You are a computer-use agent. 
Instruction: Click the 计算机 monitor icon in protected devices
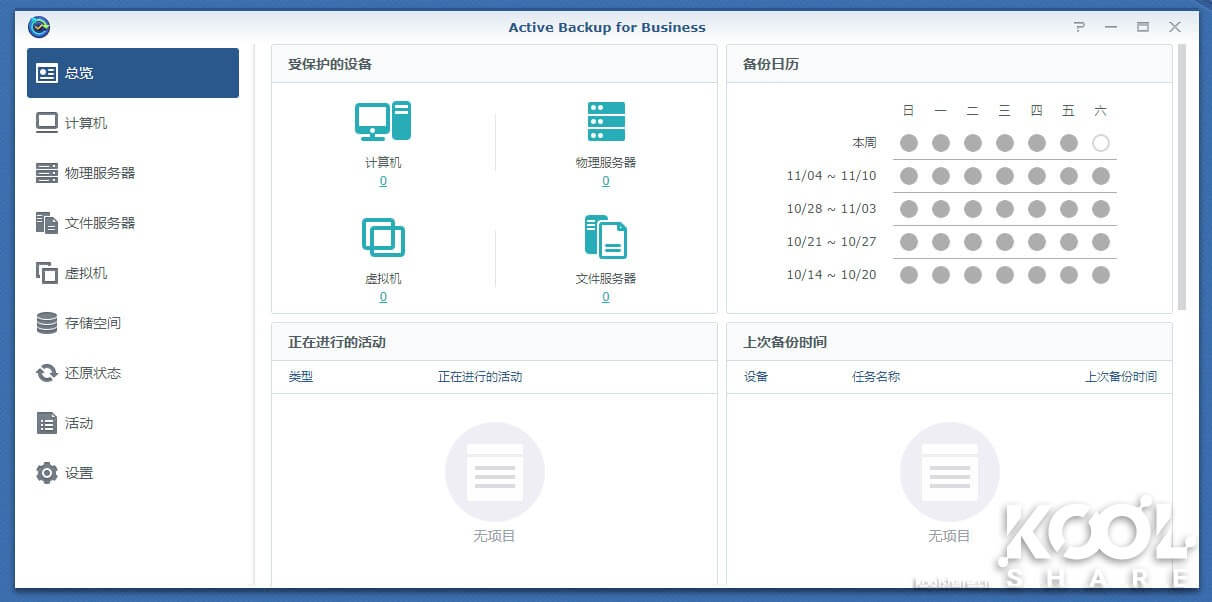point(383,121)
